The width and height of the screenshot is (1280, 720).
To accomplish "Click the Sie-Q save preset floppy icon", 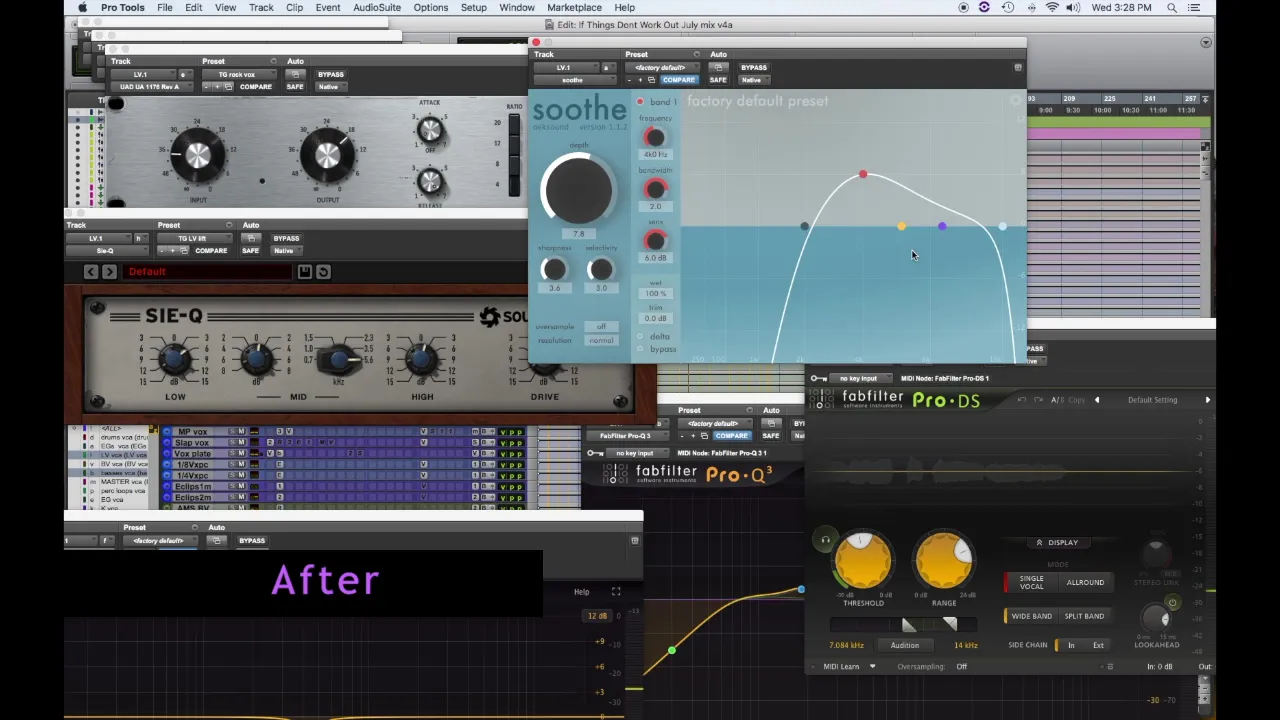I will tap(304, 272).
